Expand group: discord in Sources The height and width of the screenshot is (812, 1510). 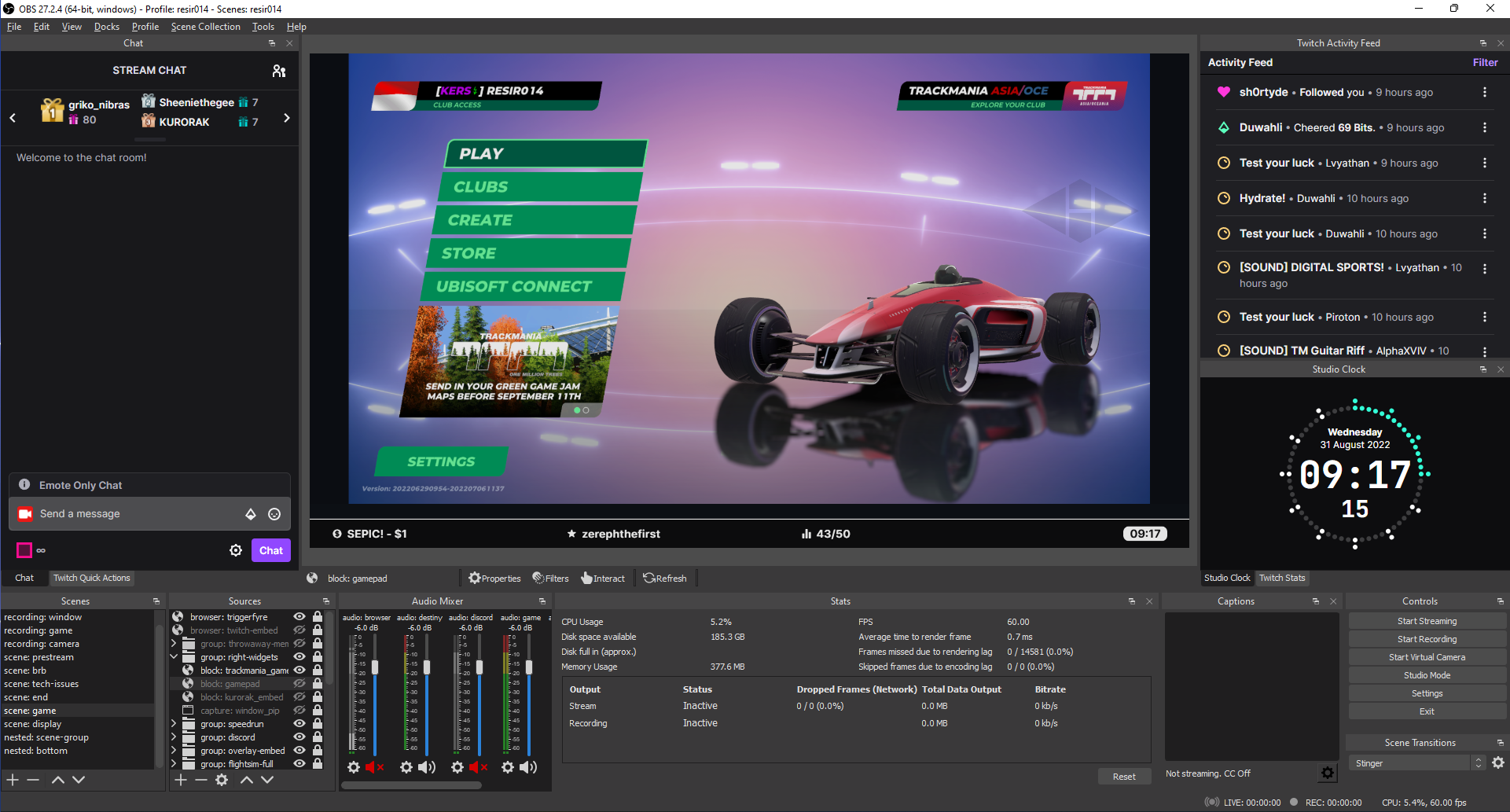pos(174,737)
